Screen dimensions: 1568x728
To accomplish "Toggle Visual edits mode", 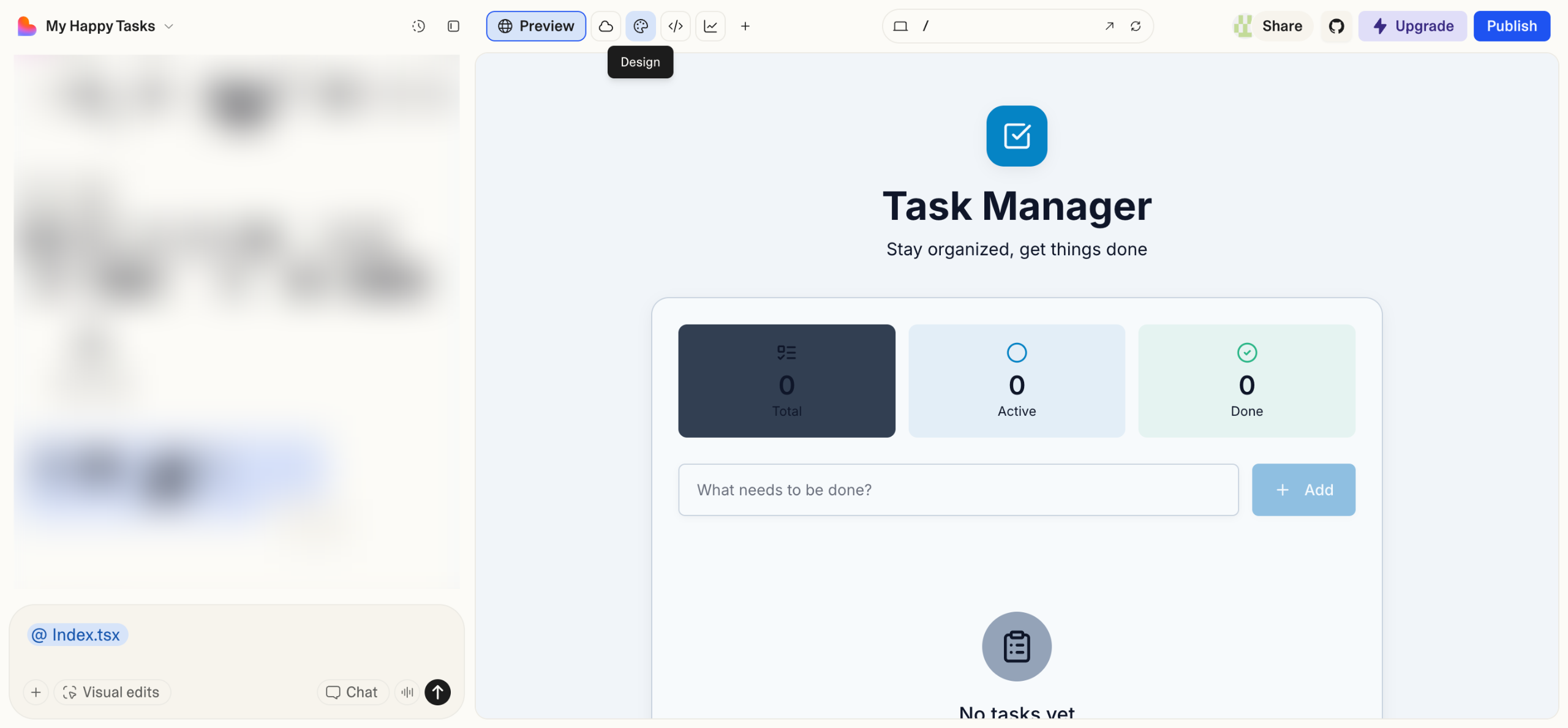I will pos(112,692).
